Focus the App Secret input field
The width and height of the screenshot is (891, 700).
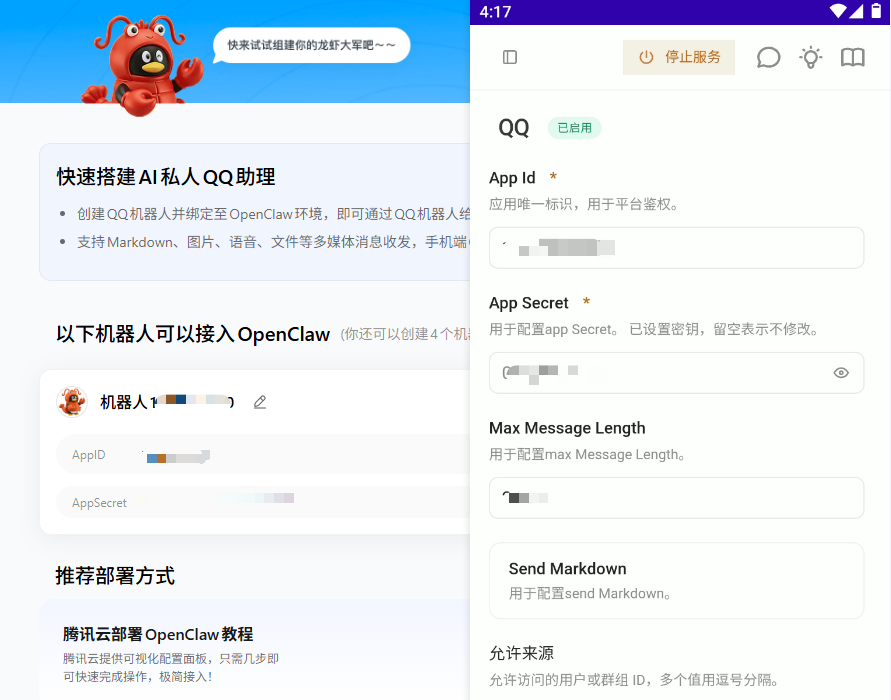tap(676, 373)
